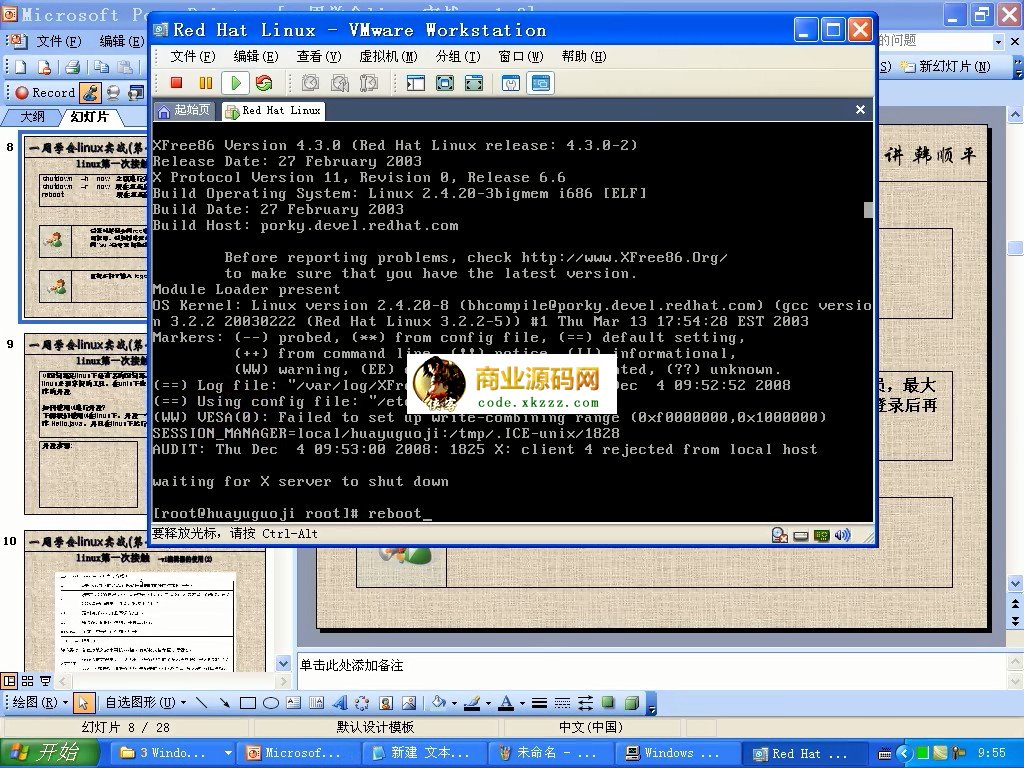Click the Record button in PowerPoint toolbar
The height and width of the screenshot is (768, 1024).
[x=45, y=93]
